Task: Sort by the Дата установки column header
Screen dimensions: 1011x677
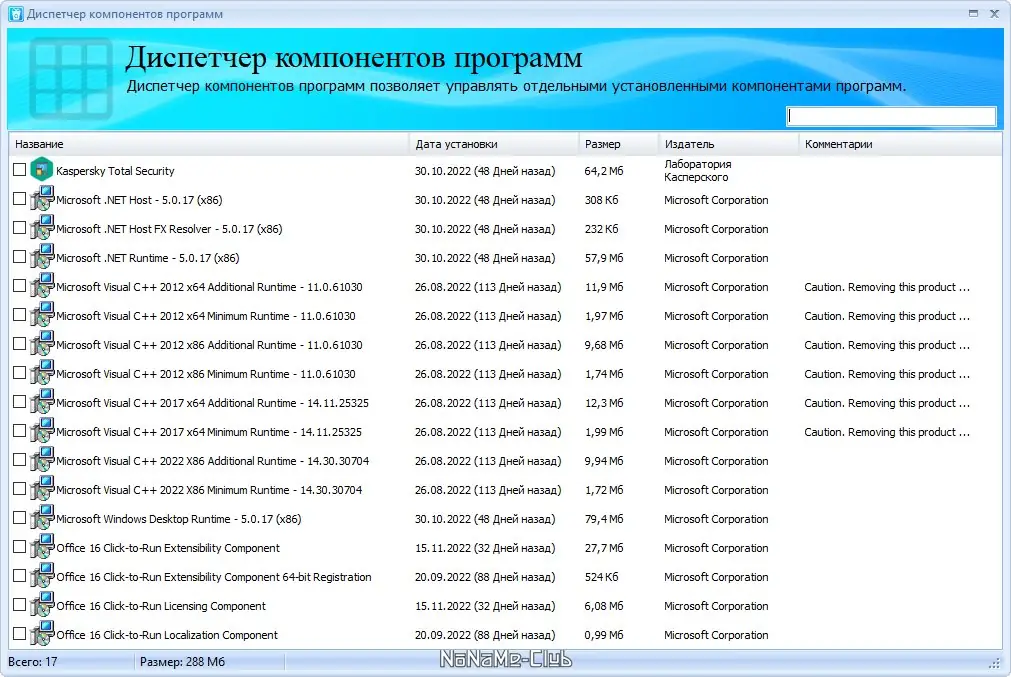Action: [494, 144]
